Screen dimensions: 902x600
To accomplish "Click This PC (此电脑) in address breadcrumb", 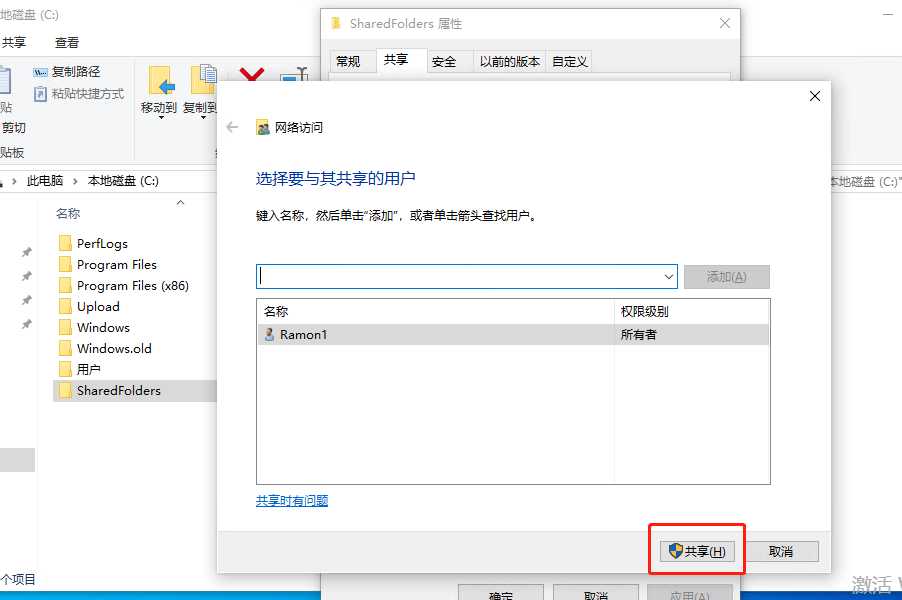I will pyautogui.click(x=45, y=181).
